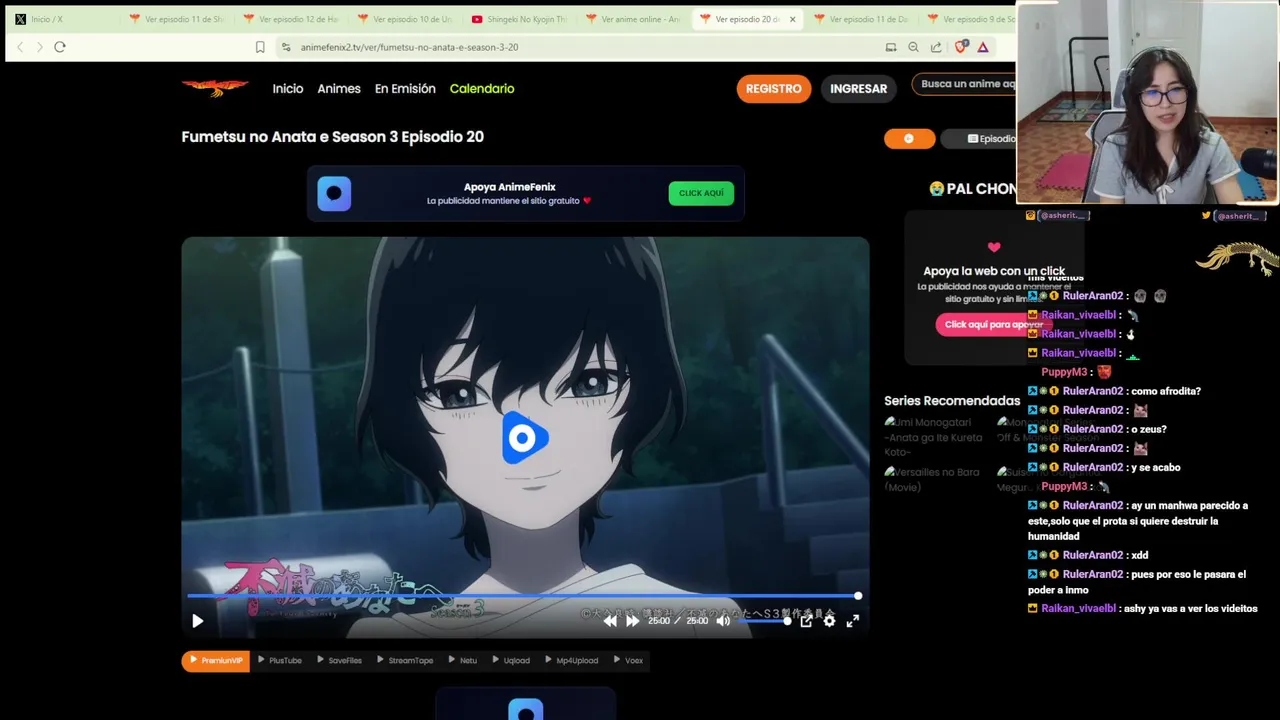Click the big blue center play logo
The image size is (1280, 720).
524,438
